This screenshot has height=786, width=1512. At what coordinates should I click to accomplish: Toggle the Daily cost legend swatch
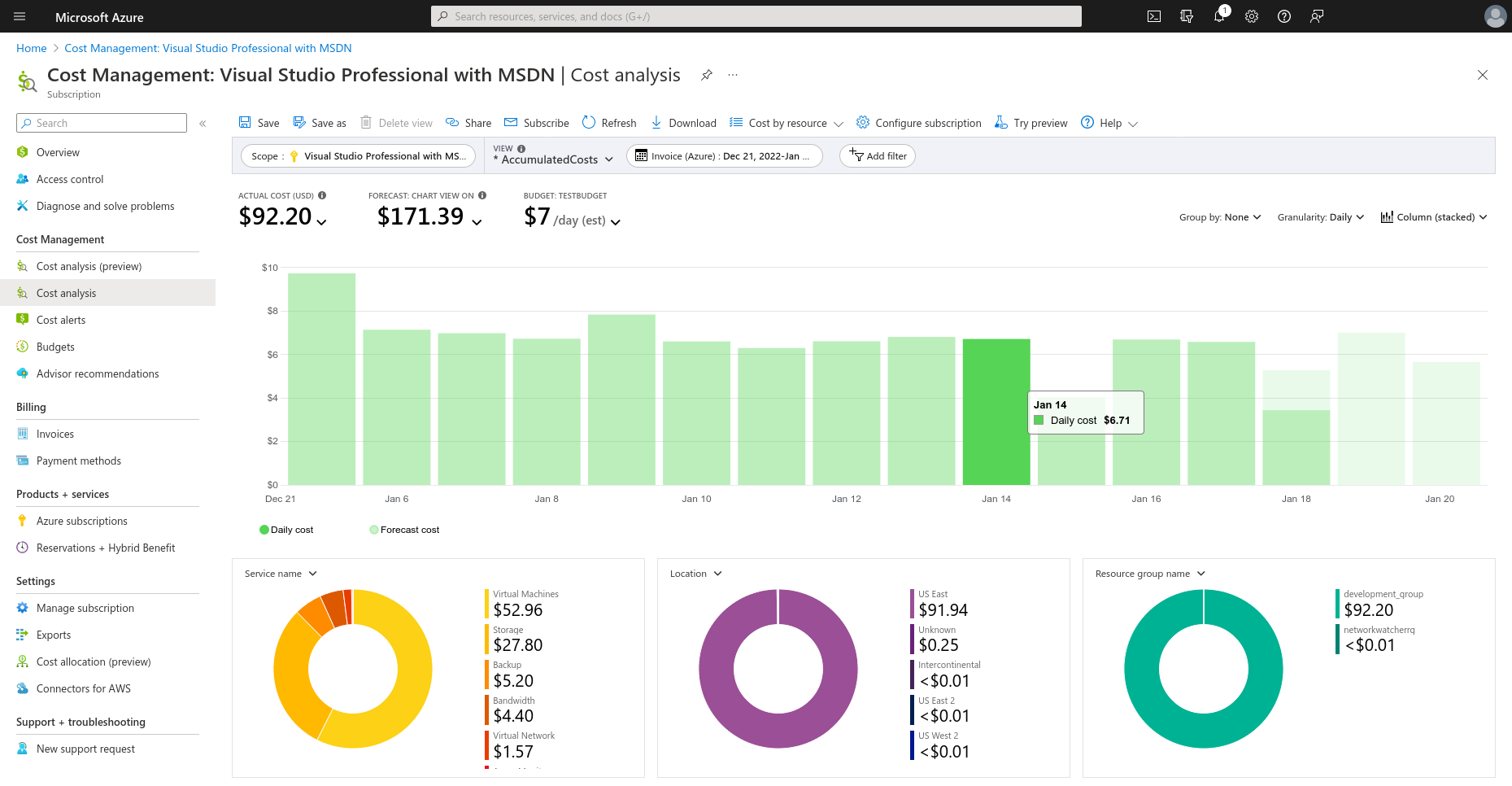pyautogui.click(x=264, y=530)
